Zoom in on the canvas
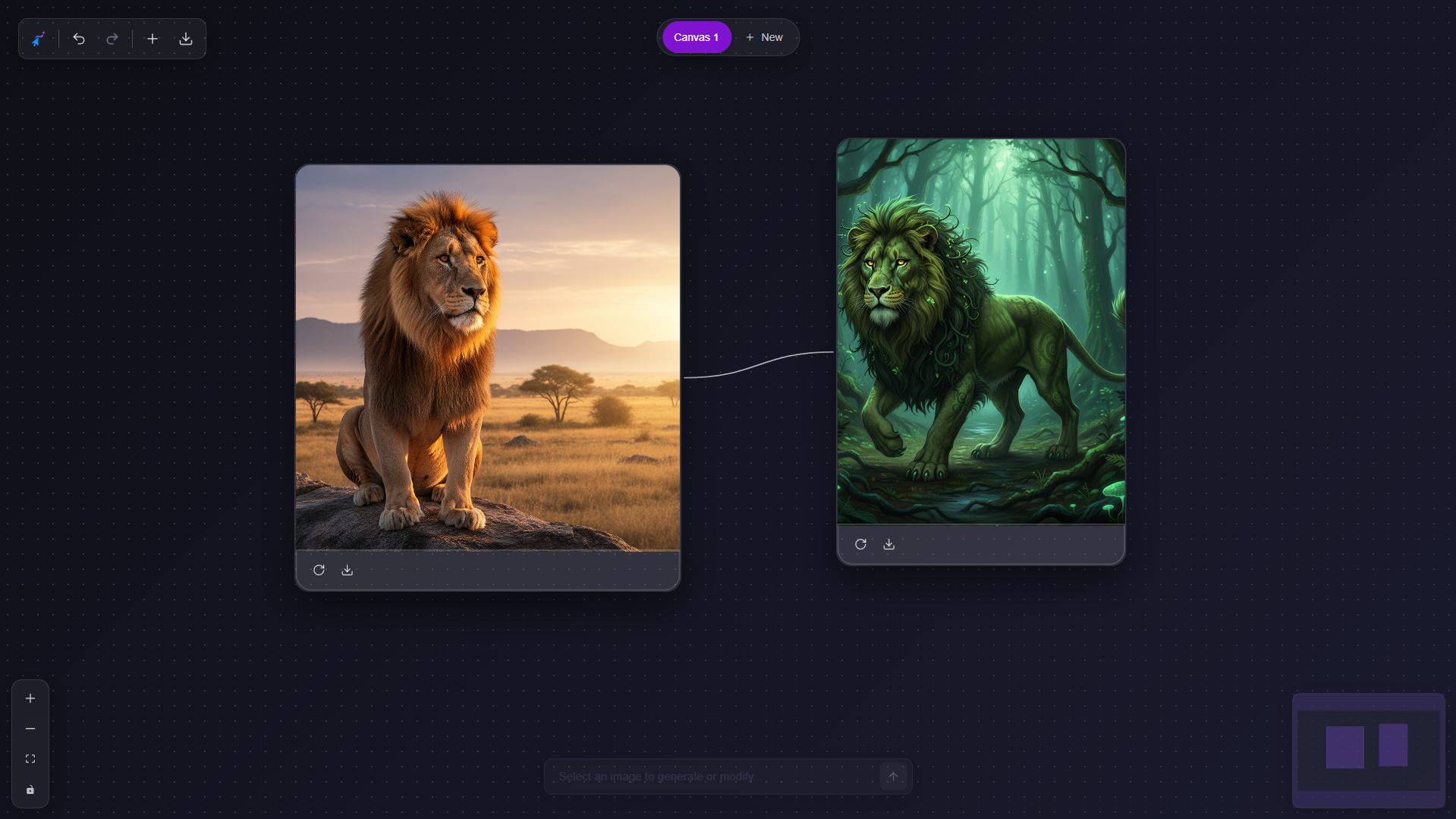The width and height of the screenshot is (1456, 819). pos(30,698)
